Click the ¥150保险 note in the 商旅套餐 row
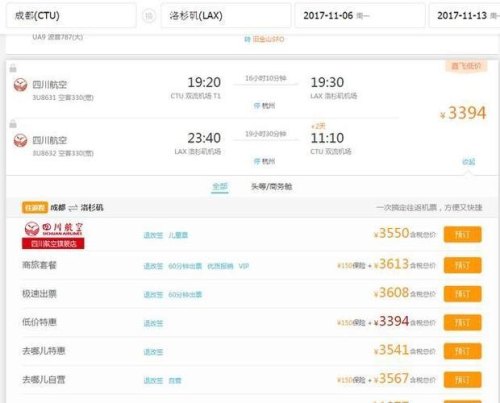 click(x=351, y=266)
